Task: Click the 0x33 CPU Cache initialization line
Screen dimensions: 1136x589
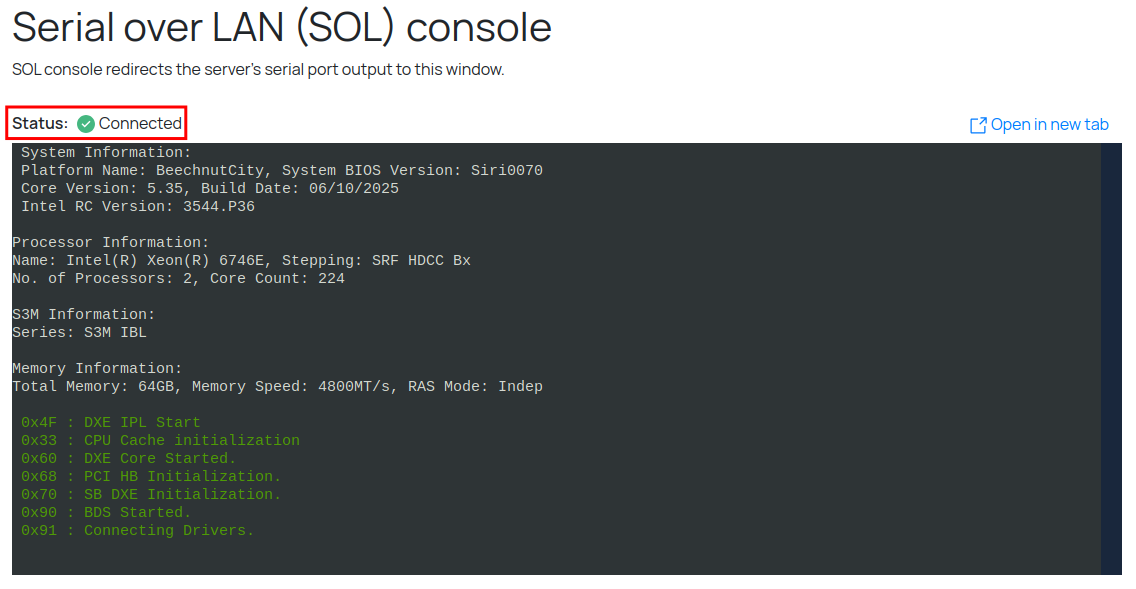Action: (160, 441)
